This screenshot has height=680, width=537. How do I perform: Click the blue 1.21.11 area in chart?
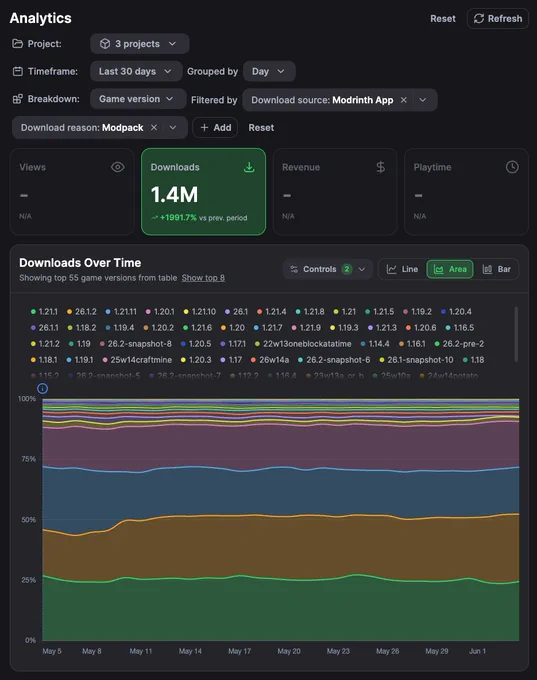click(x=281, y=492)
